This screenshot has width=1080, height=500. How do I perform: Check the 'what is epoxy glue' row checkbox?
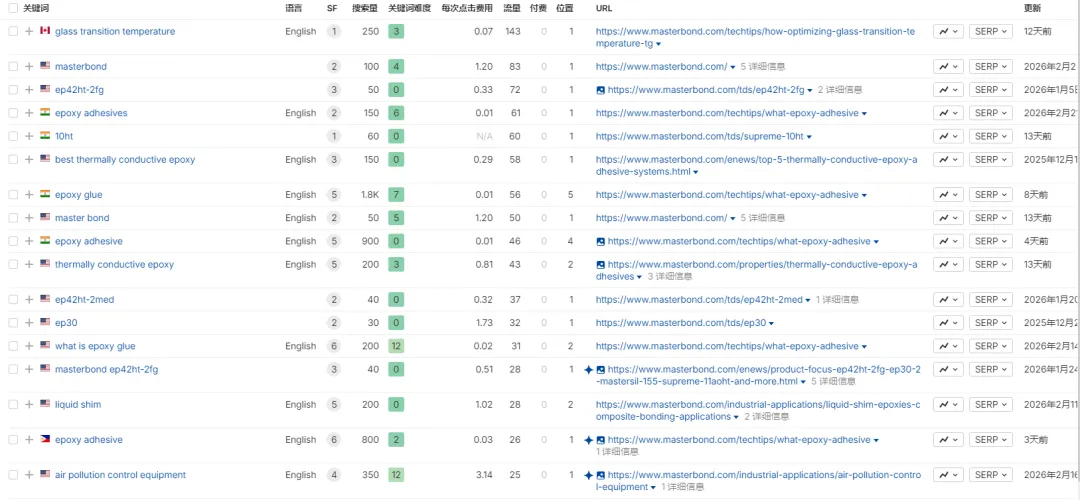(x=13, y=346)
